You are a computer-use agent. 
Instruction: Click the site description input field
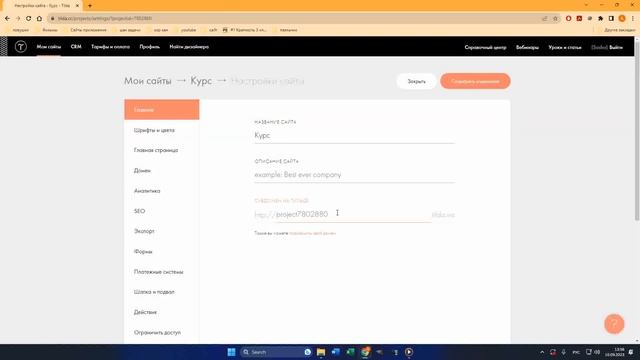click(x=354, y=175)
